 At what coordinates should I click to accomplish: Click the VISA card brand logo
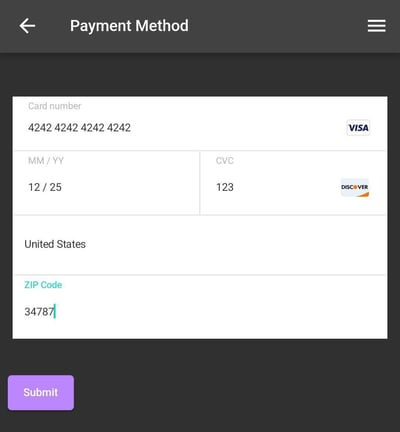tap(358, 128)
